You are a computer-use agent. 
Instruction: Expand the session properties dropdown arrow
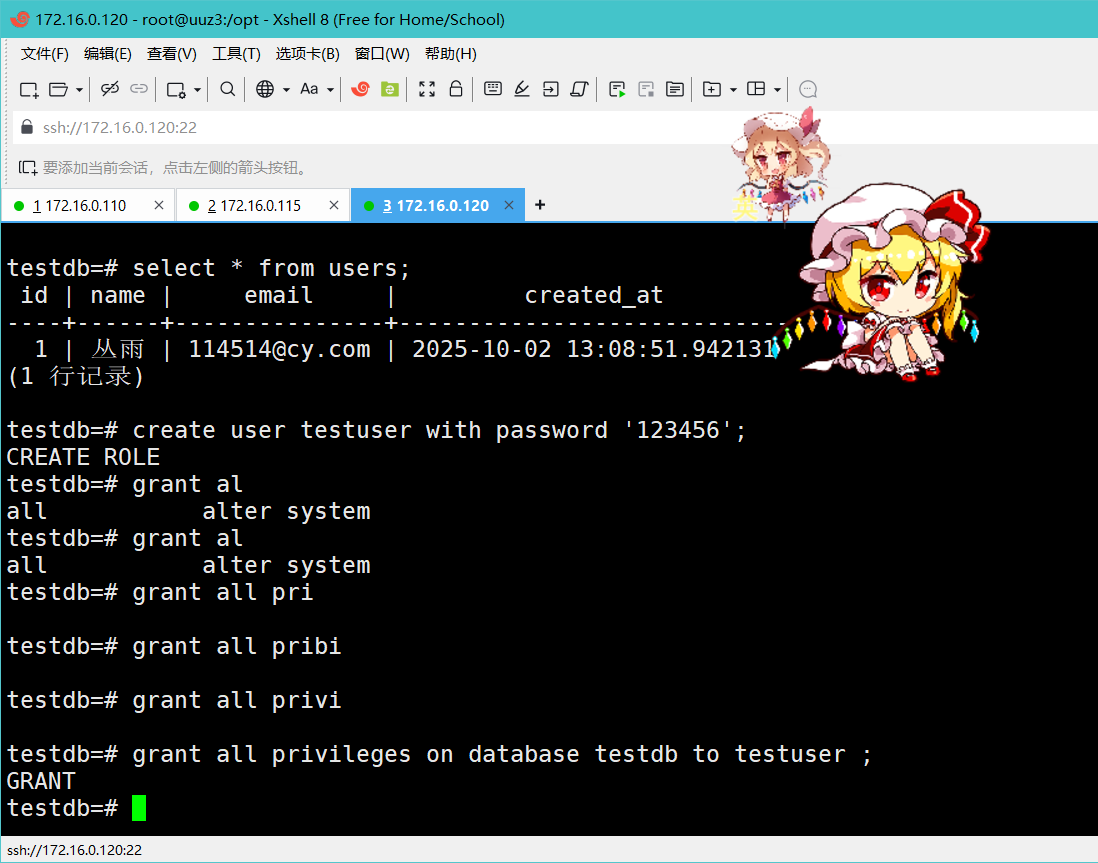tap(197, 90)
